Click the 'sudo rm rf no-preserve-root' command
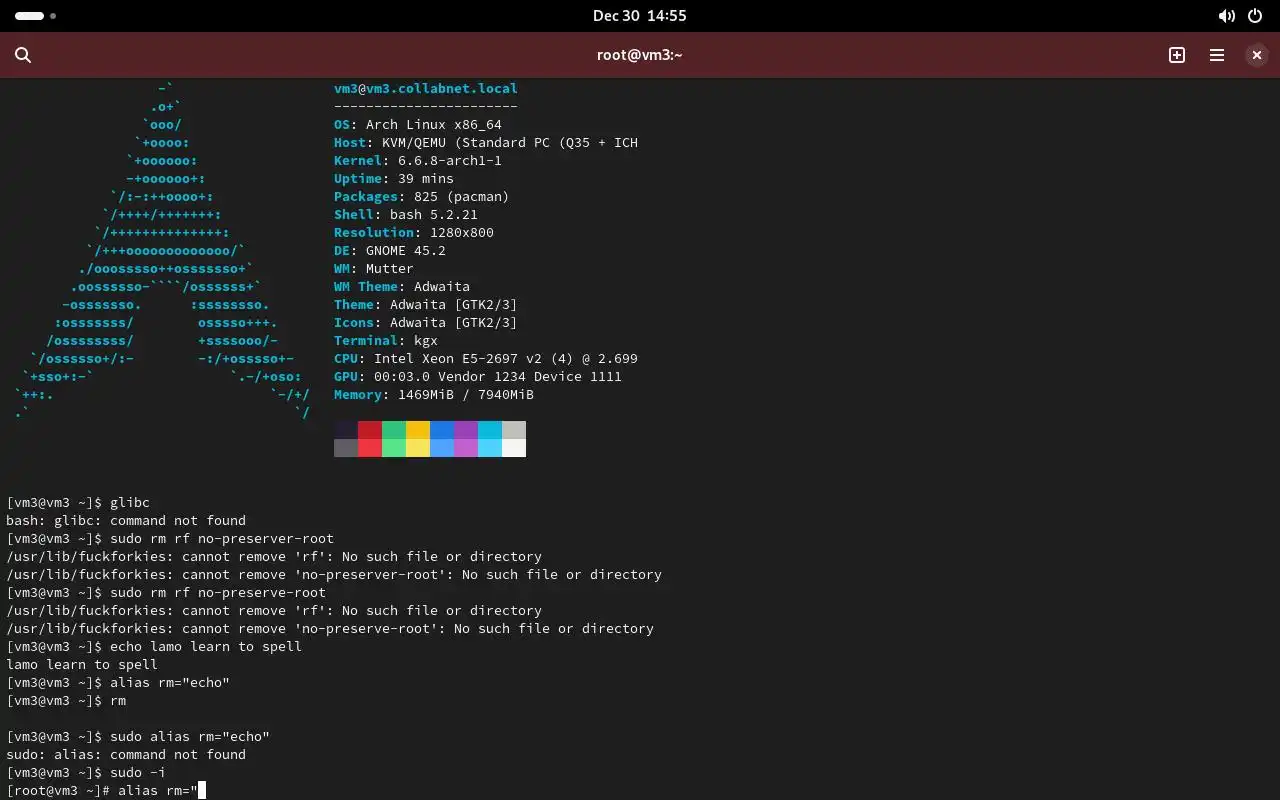The width and height of the screenshot is (1280, 800). 166,592
